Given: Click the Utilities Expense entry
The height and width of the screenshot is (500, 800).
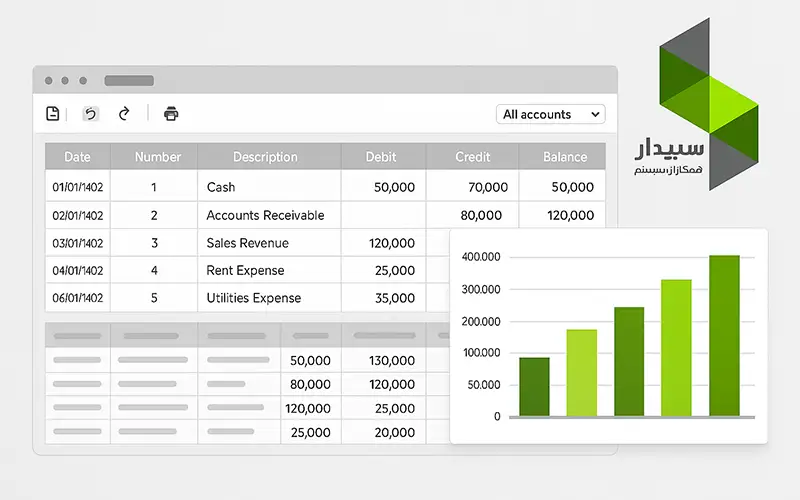Looking at the screenshot, I should pos(253,298).
